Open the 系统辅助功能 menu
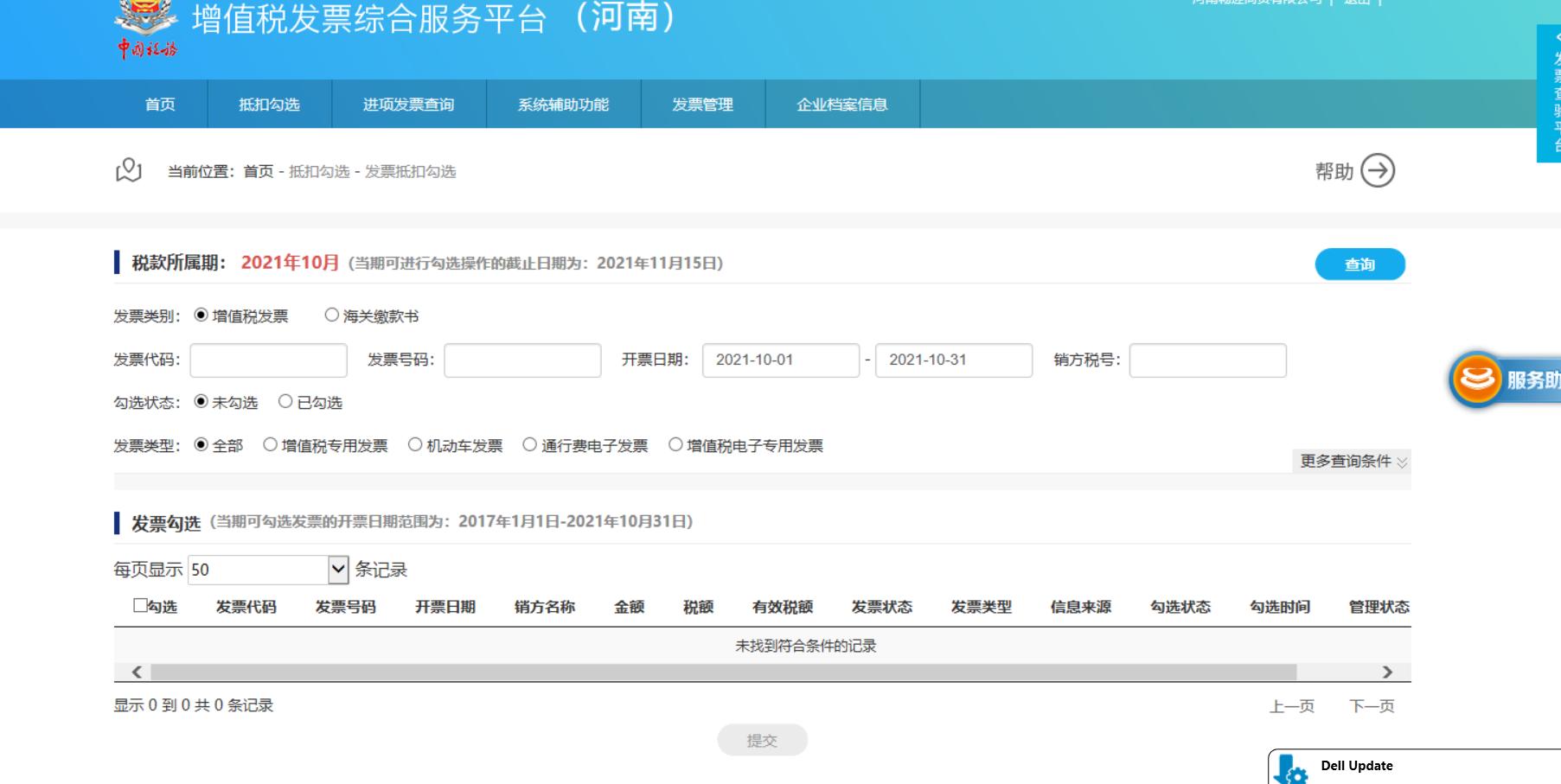This screenshot has width=1561, height=784. [x=565, y=104]
